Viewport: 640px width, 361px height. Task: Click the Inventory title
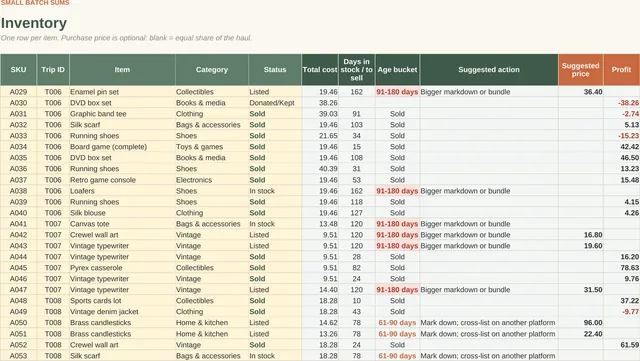[x=34, y=23]
